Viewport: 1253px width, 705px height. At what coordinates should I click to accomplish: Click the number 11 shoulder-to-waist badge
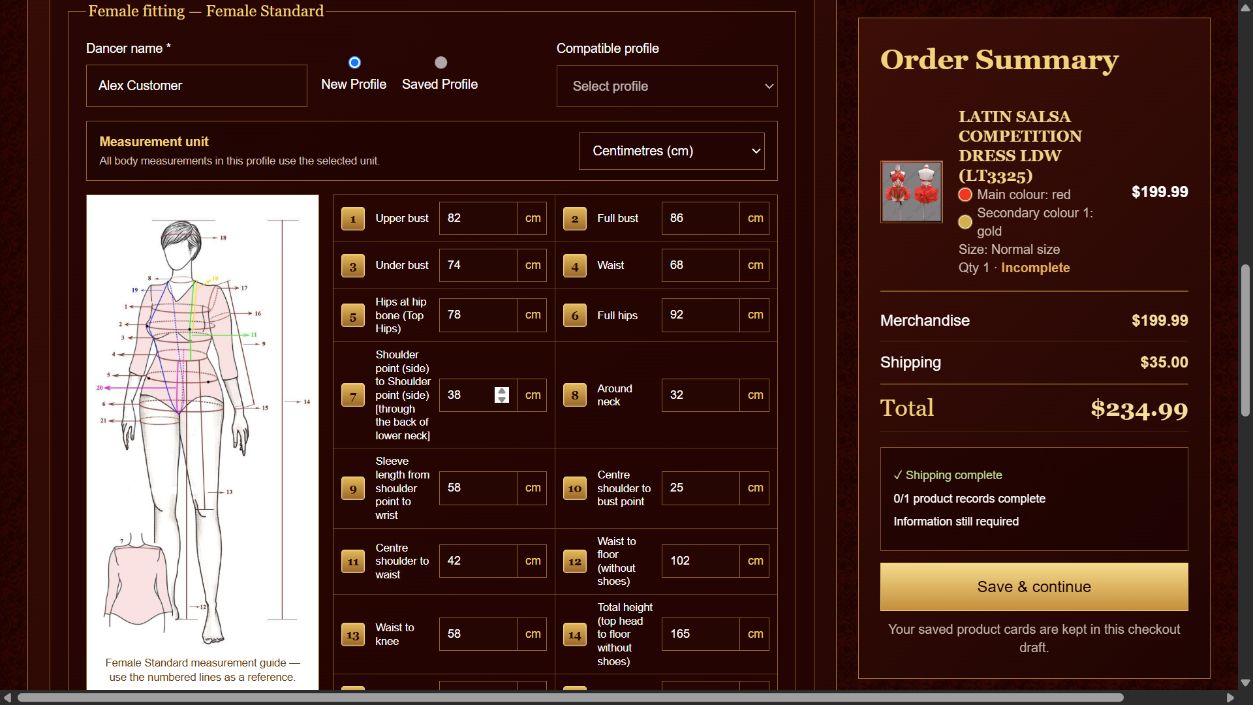(353, 561)
